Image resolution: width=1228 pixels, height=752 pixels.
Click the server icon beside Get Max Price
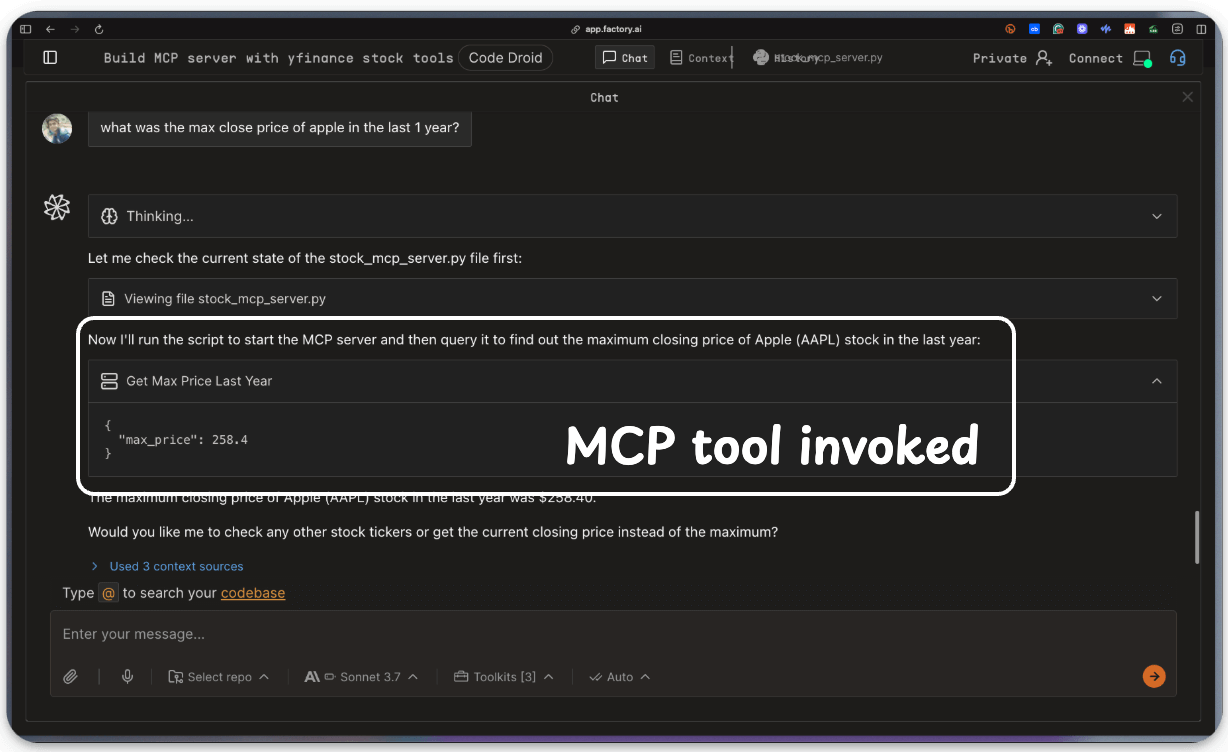(x=110, y=381)
